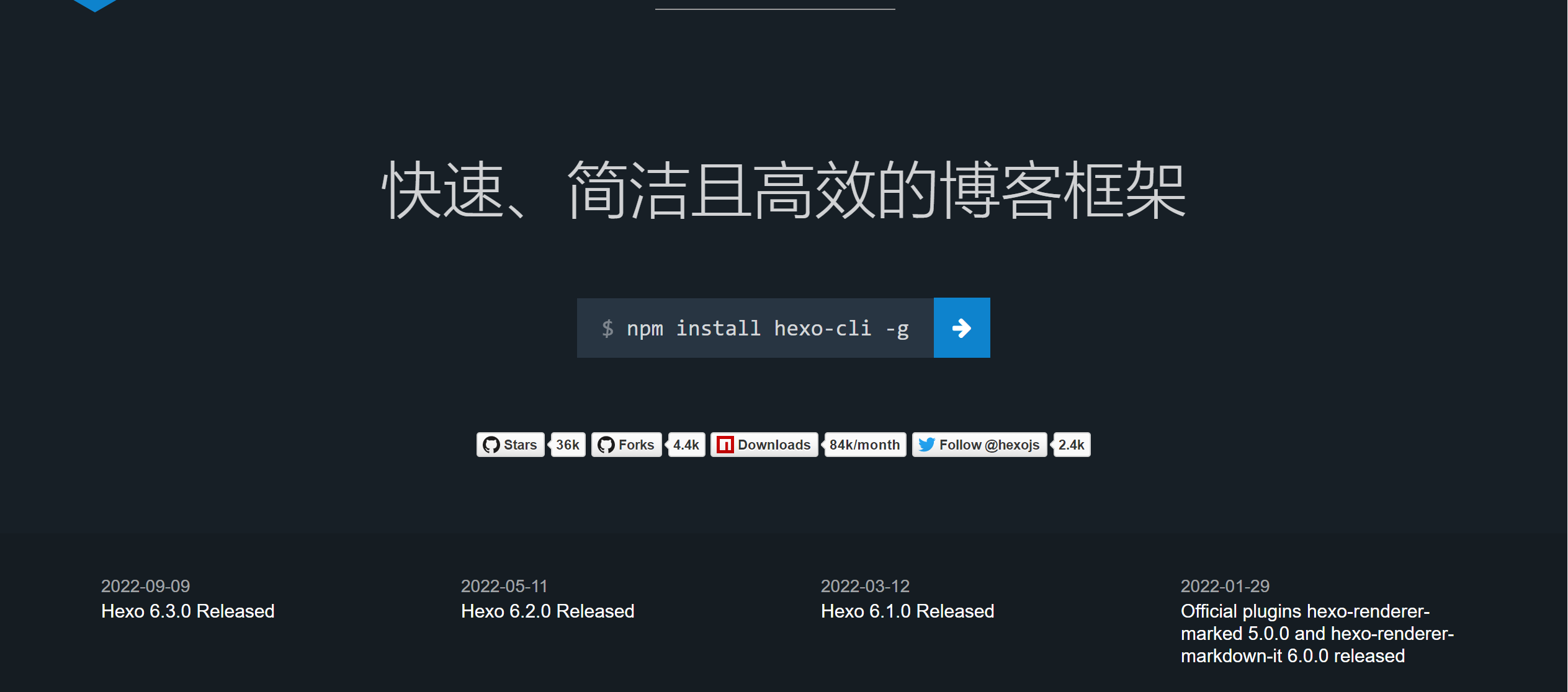This screenshot has height=692, width=1568.
Task: Click the Twitter Follow @hexojs badge
Action: pyautogui.click(x=979, y=445)
